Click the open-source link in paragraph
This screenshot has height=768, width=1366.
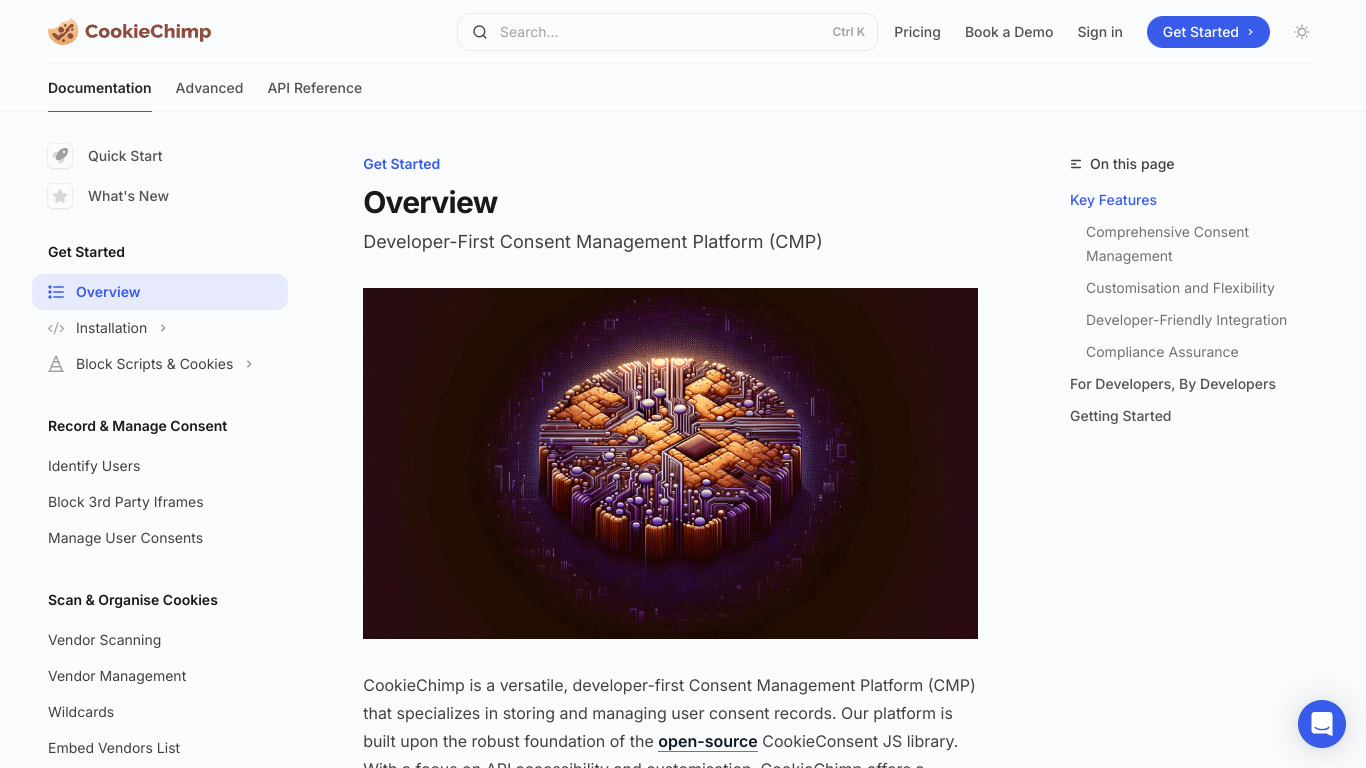pos(708,742)
